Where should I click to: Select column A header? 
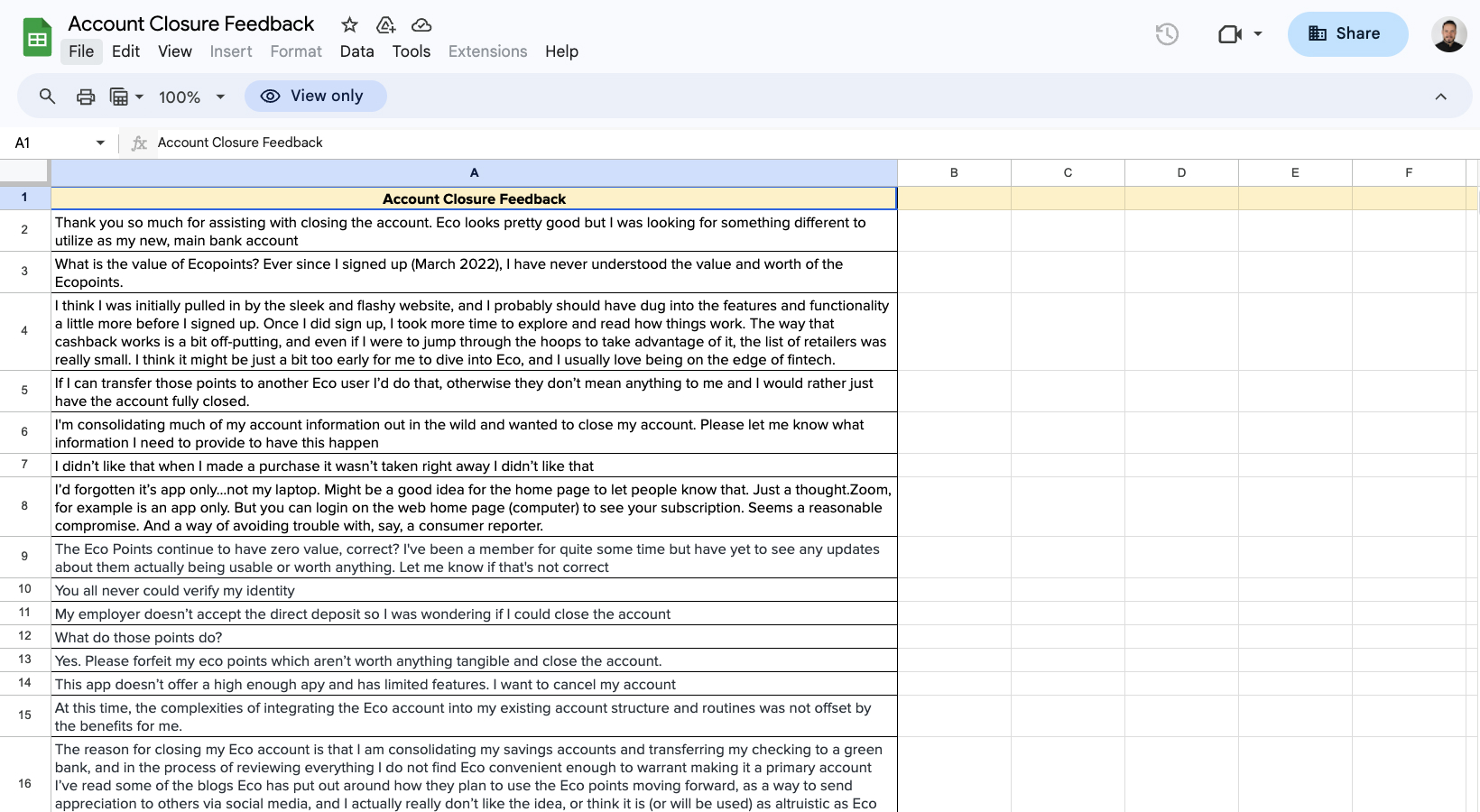coord(475,172)
